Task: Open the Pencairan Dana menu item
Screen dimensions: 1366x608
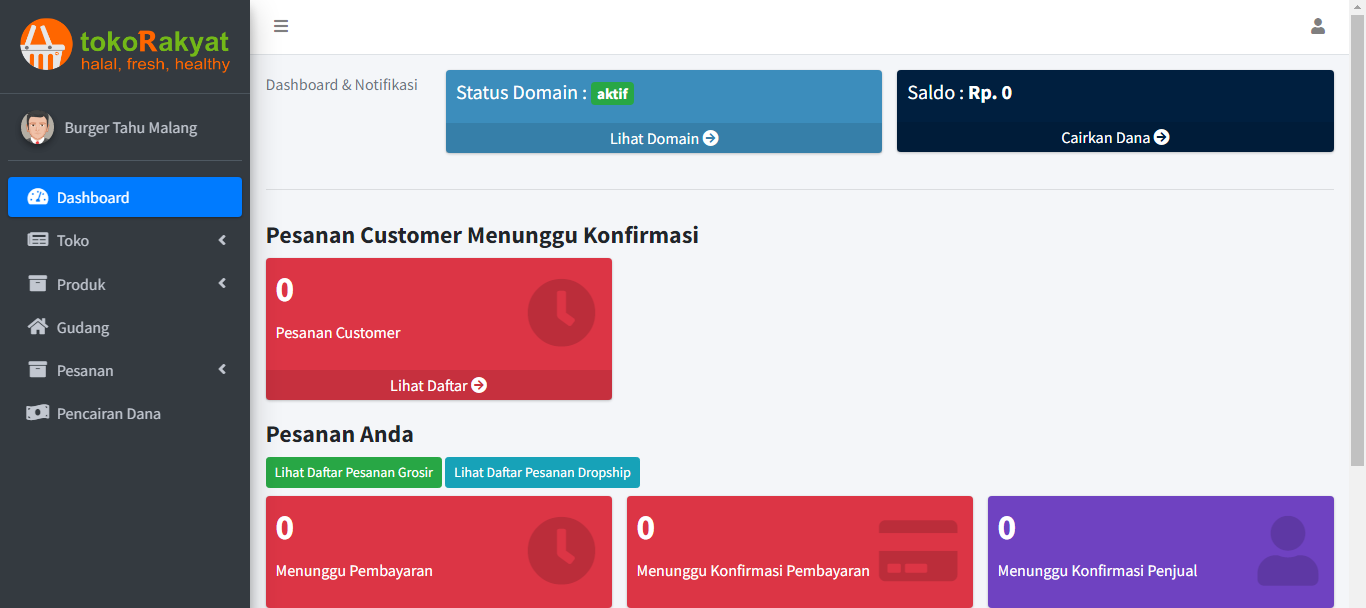Action: point(108,413)
